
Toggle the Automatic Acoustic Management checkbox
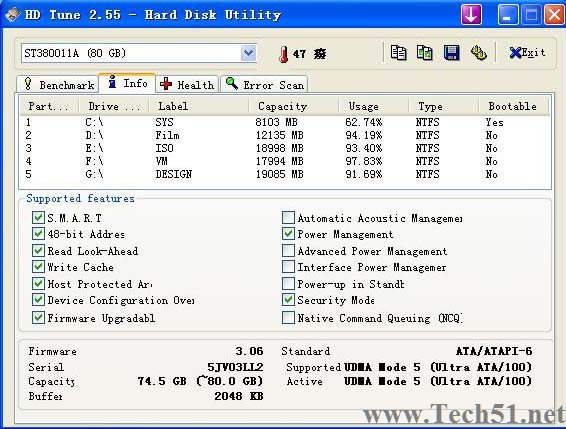click(288, 218)
